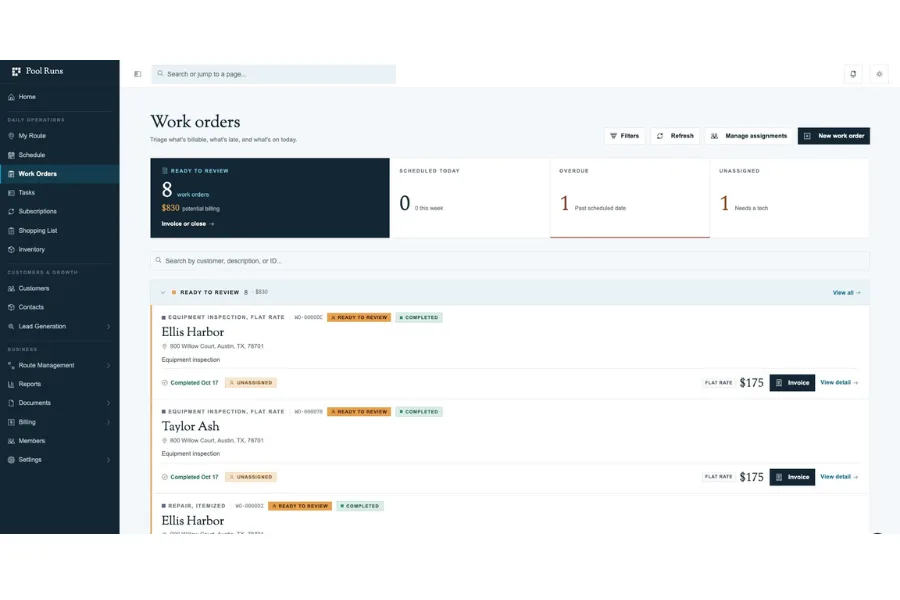Expand the Route Management chevron
This screenshot has height=600, width=900.
108,365
